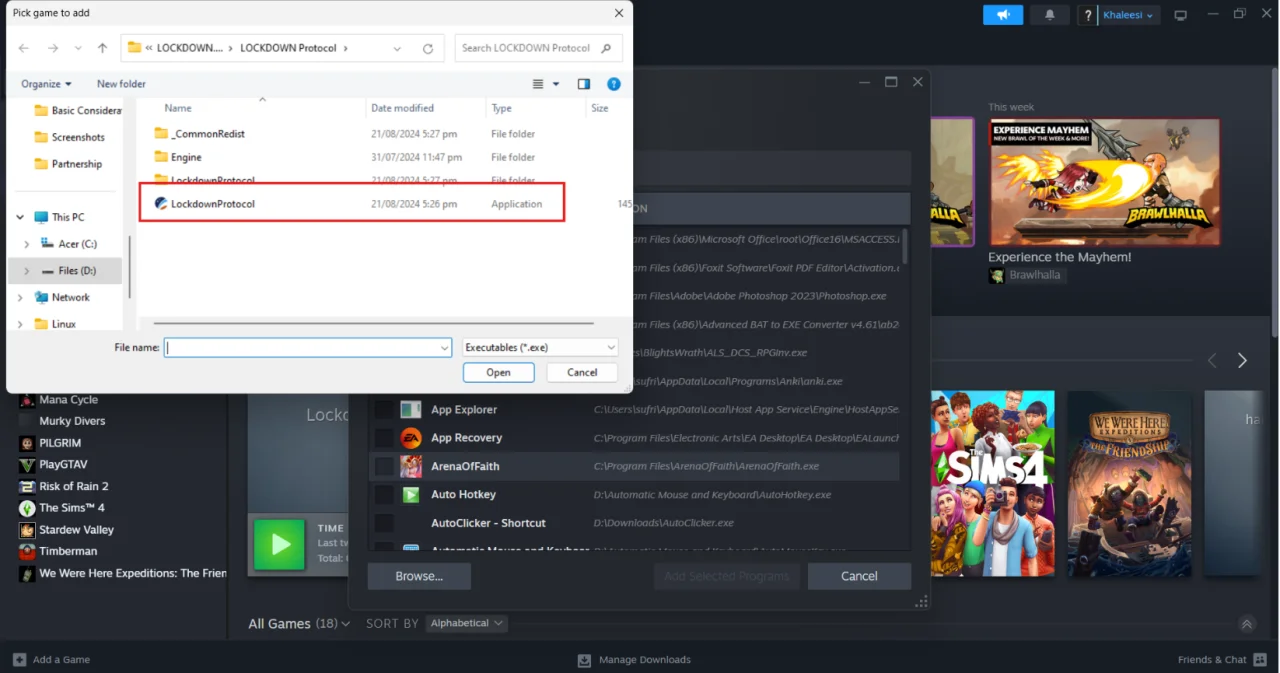Show previous games carousel arrow

click(1212, 360)
